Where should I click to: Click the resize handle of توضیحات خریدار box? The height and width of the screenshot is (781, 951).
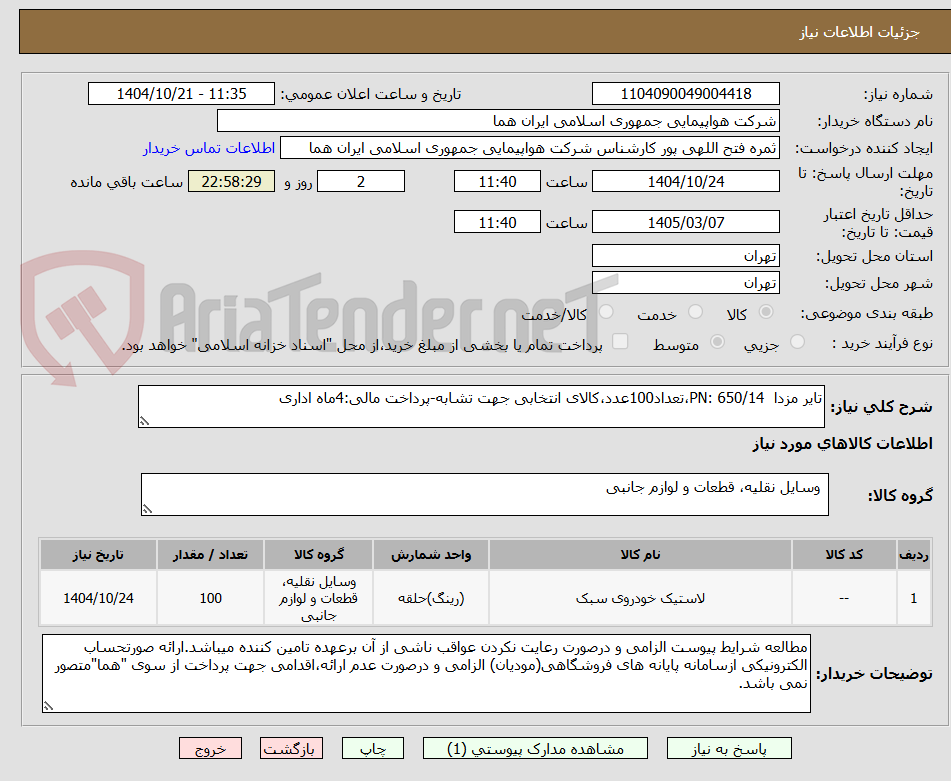48,706
